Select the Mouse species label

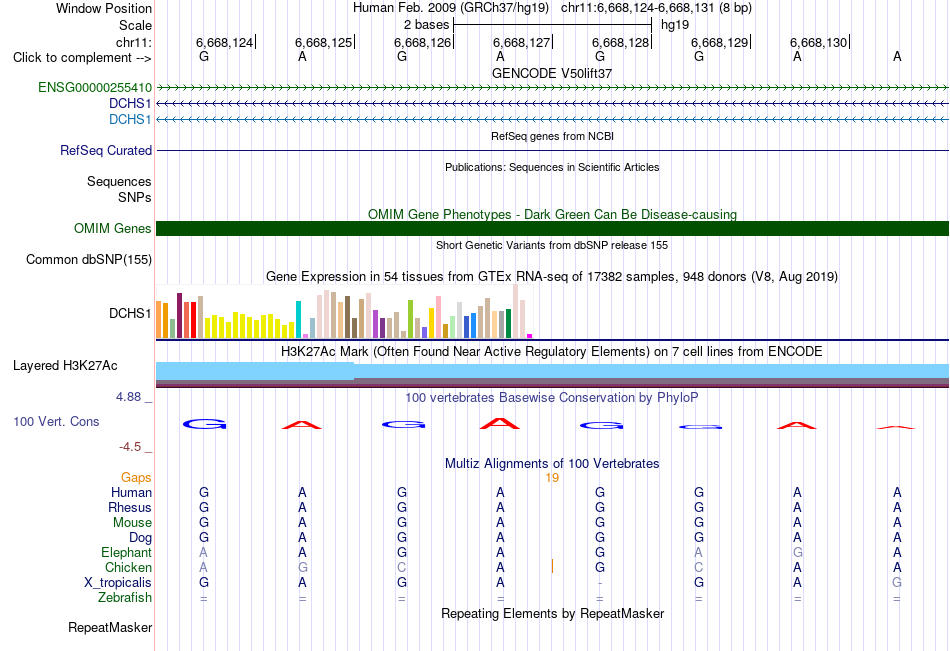point(132,522)
